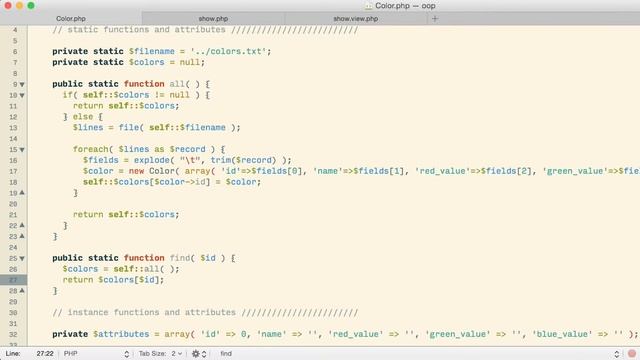Switch to the Color.php tab

[71, 19]
